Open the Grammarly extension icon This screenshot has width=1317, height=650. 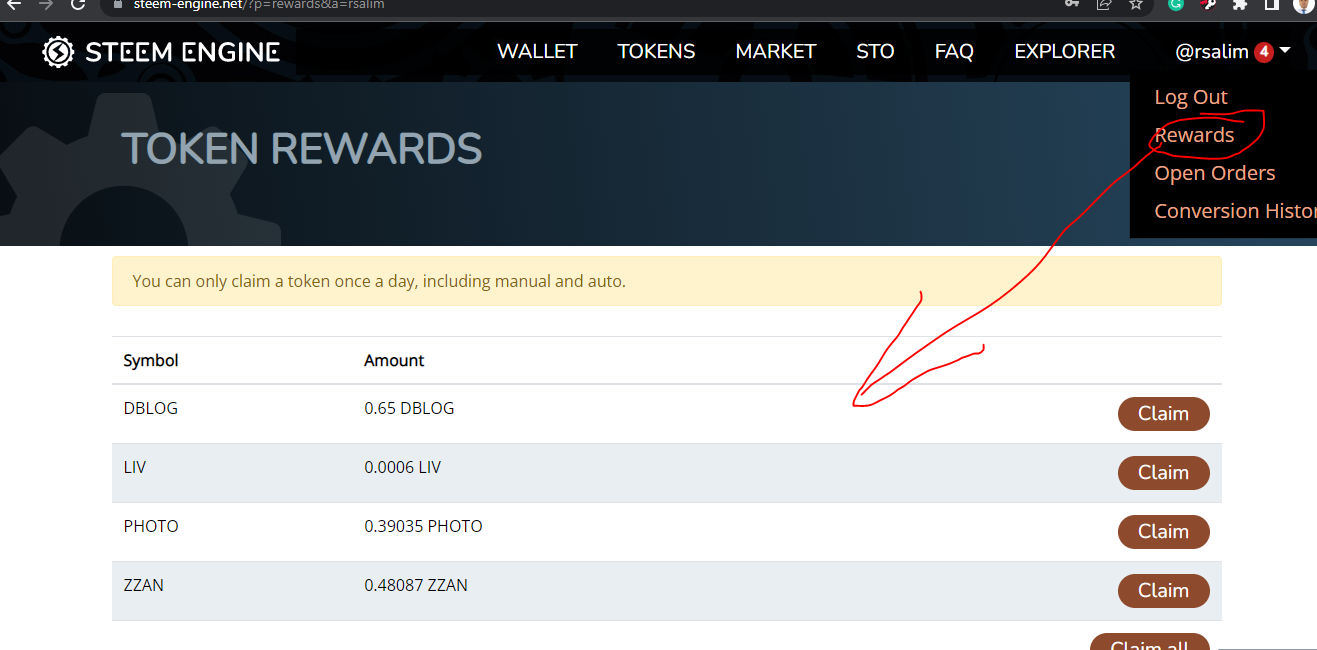click(1176, 4)
